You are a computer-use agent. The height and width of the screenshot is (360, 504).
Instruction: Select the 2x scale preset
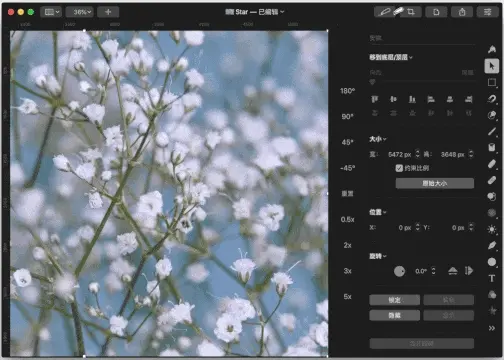(x=347, y=245)
